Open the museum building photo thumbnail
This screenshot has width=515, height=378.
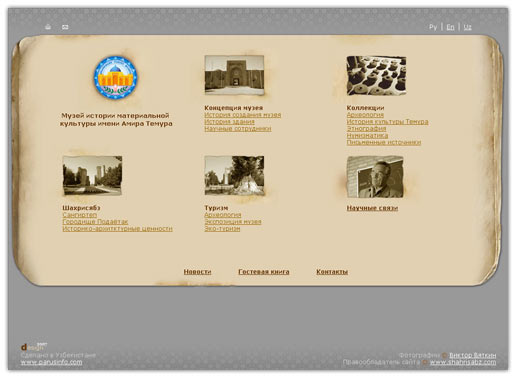[x=234, y=75]
